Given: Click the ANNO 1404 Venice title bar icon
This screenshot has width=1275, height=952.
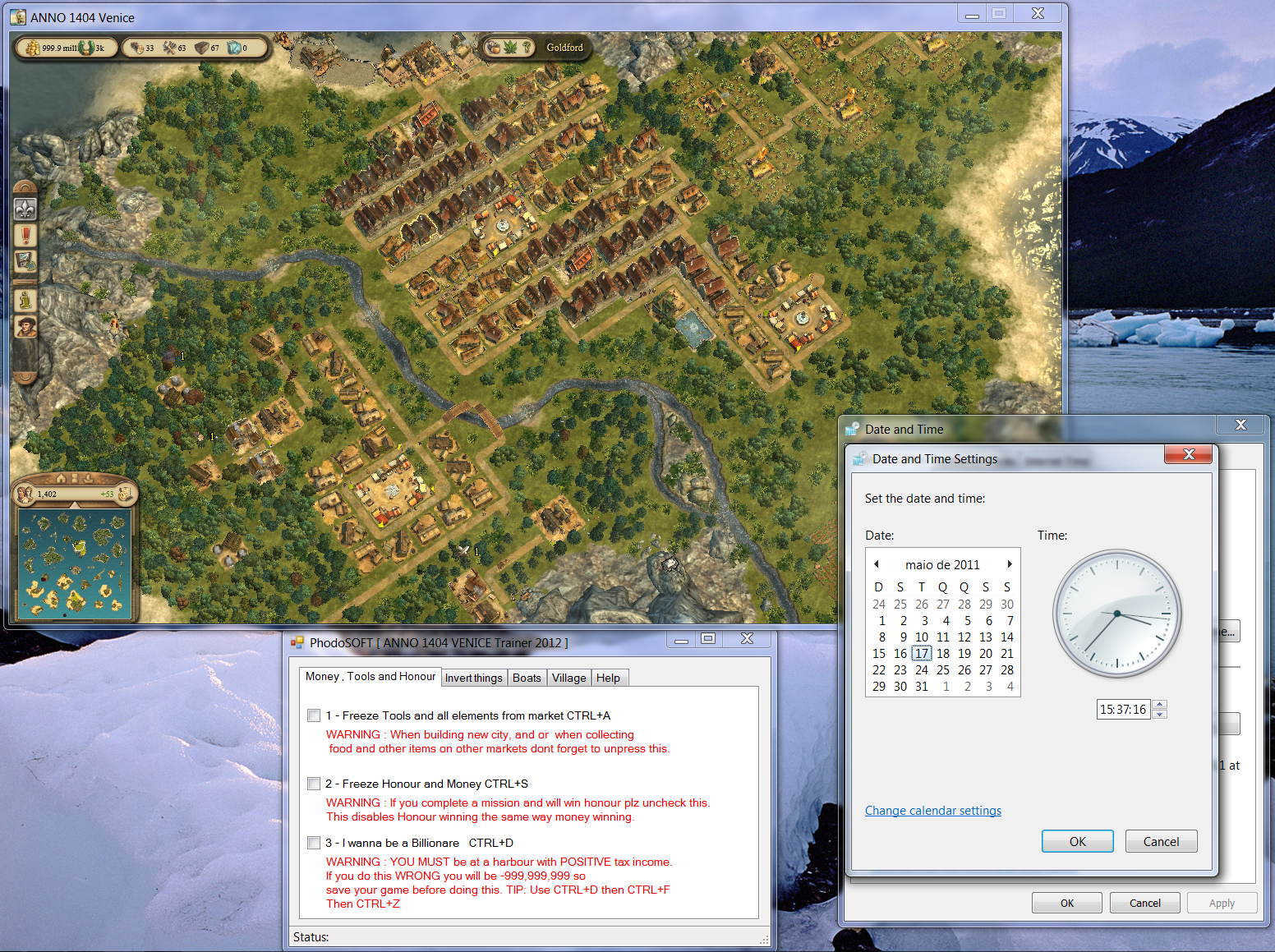Looking at the screenshot, I should coord(18,17).
